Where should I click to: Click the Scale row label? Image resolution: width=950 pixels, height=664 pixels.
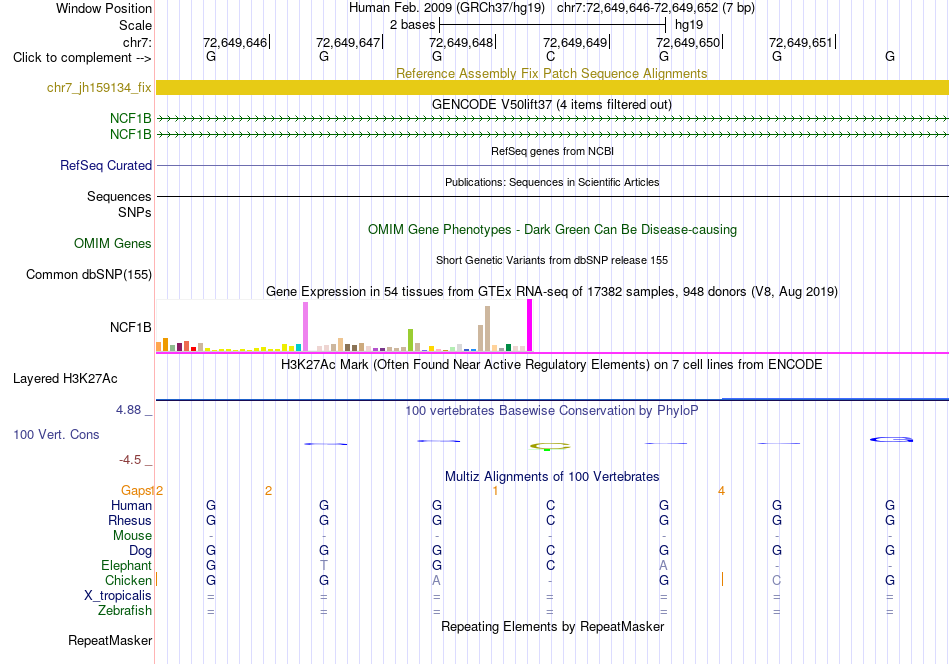135,25
